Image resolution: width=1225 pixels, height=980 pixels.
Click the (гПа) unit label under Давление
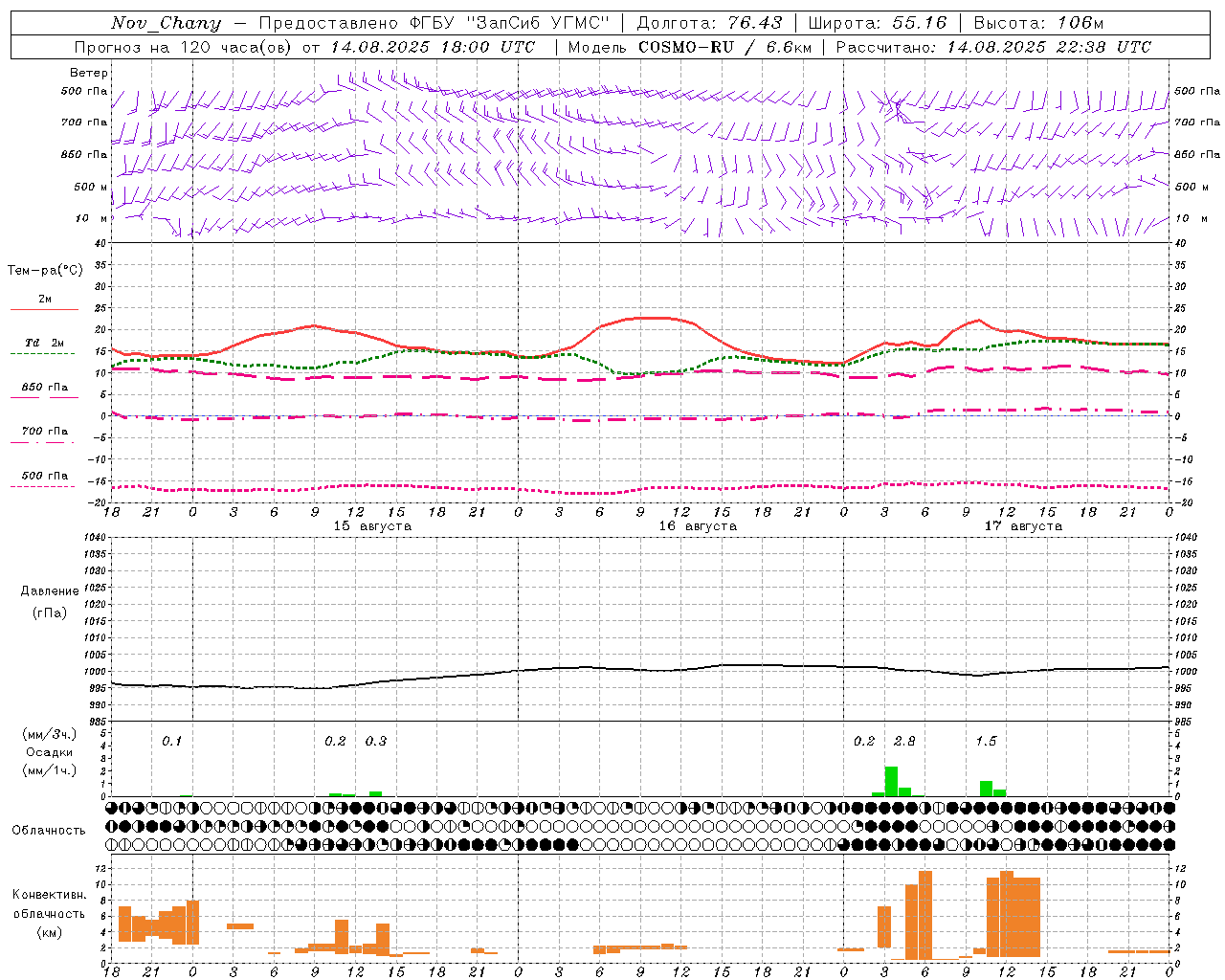coord(49,613)
